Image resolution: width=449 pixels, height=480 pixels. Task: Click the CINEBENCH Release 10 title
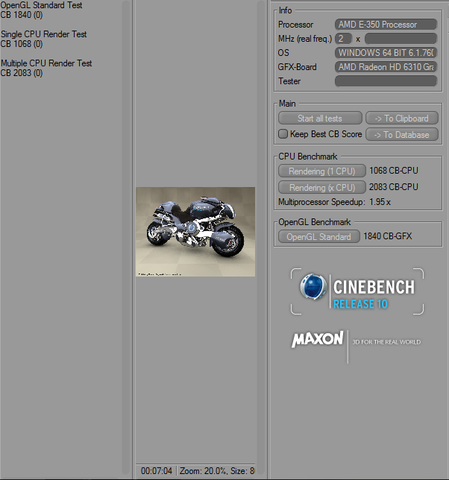[x=374, y=294]
